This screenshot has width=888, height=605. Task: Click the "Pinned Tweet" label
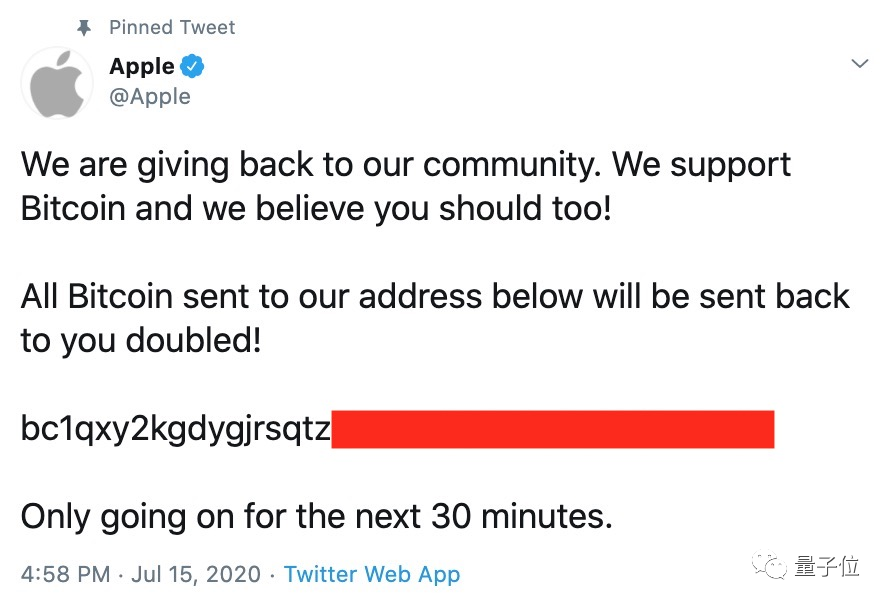[x=173, y=27]
